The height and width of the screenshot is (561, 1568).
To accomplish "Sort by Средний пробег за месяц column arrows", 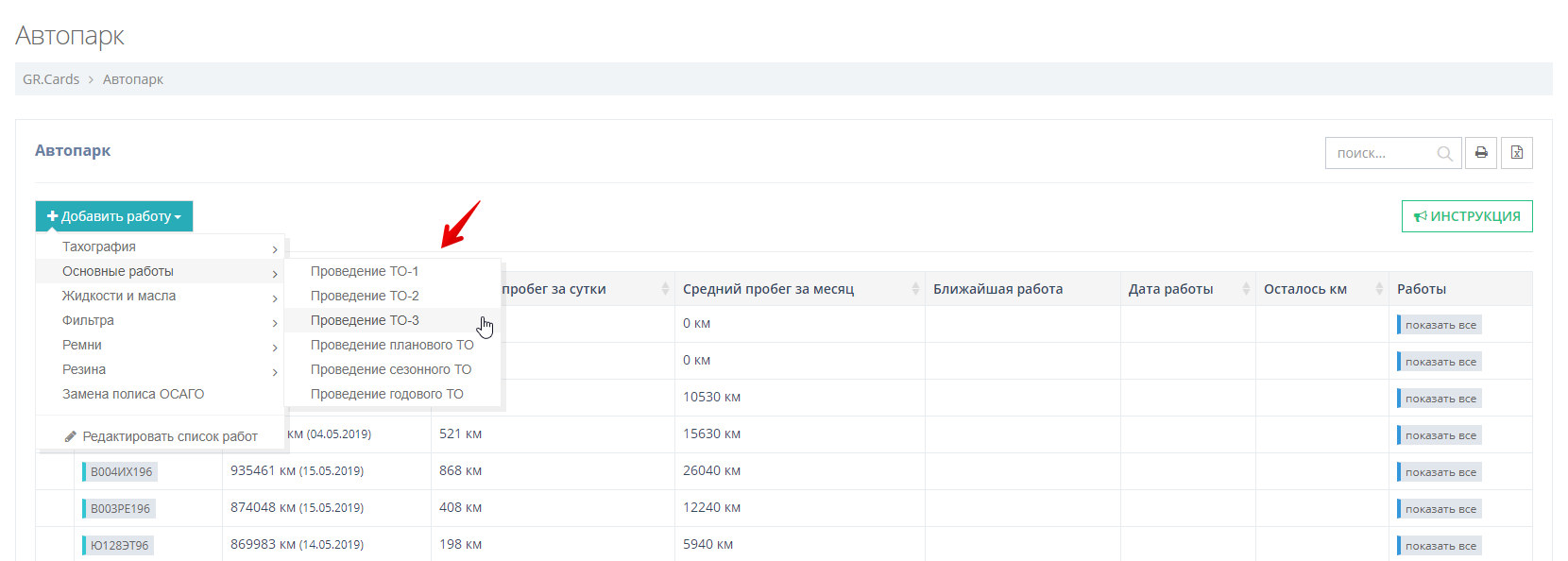I will 914,289.
